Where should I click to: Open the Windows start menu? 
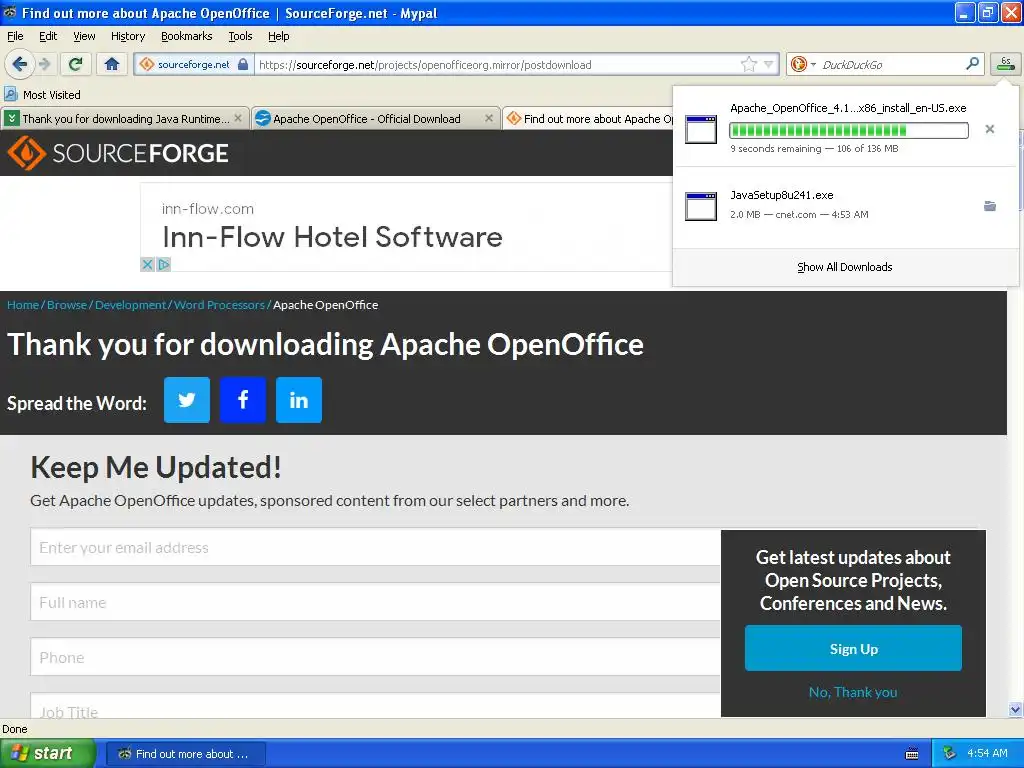(48, 754)
